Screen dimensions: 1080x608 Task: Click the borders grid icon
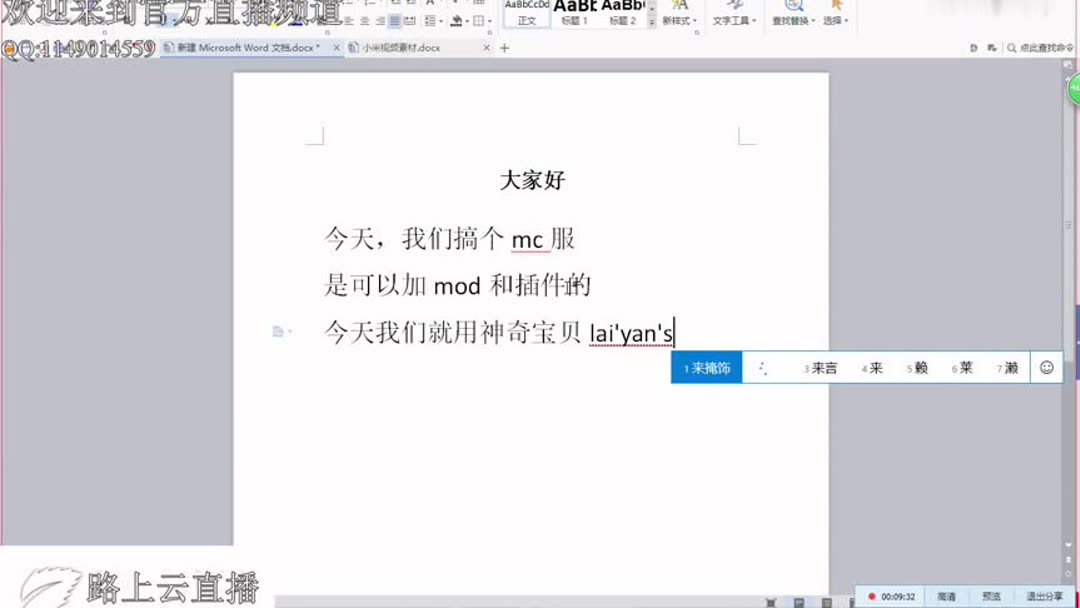(x=479, y=21)
